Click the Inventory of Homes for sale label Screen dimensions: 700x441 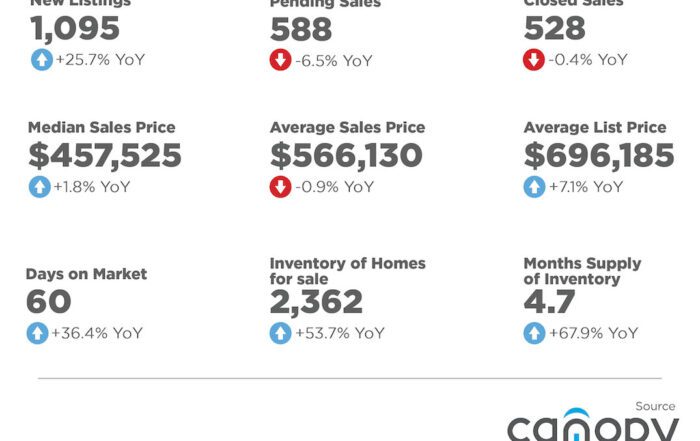(x=347, y=271)
